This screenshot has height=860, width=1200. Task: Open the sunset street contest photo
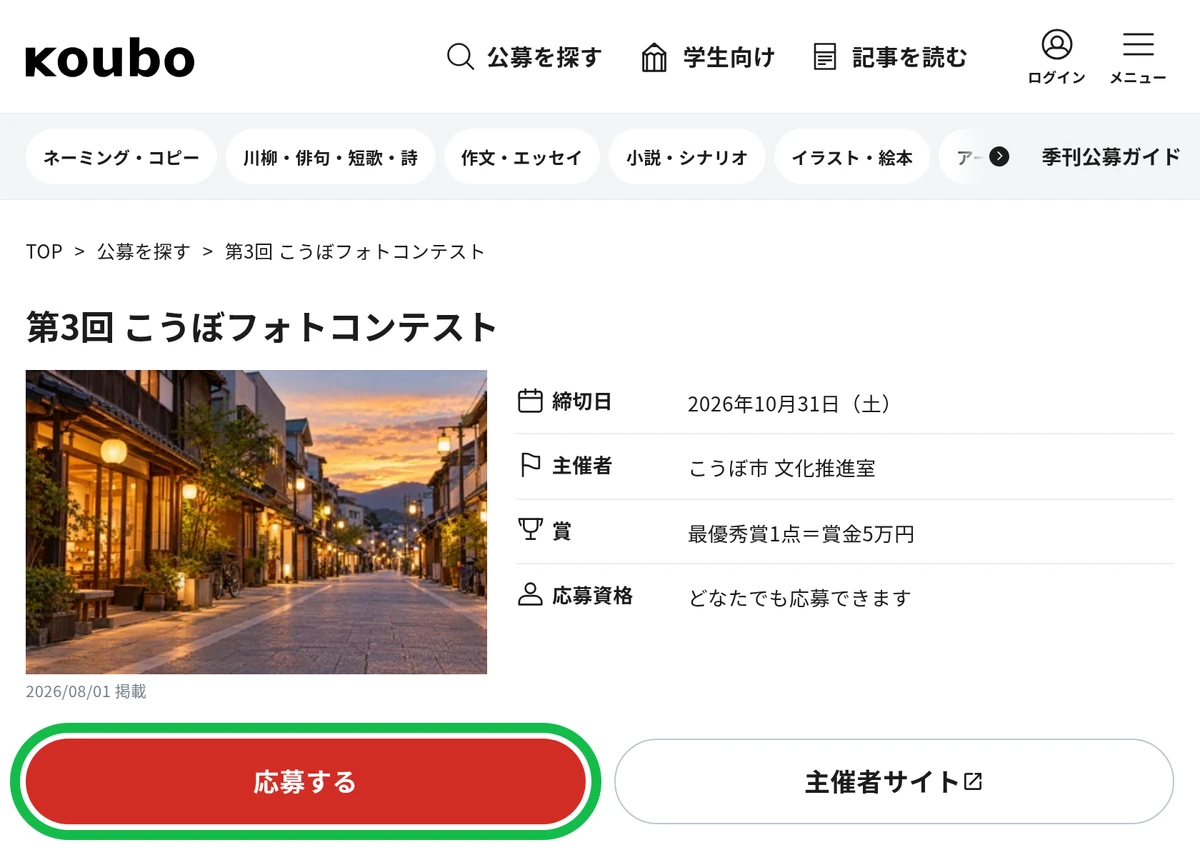pyautogui.click(x=256, y=522)
